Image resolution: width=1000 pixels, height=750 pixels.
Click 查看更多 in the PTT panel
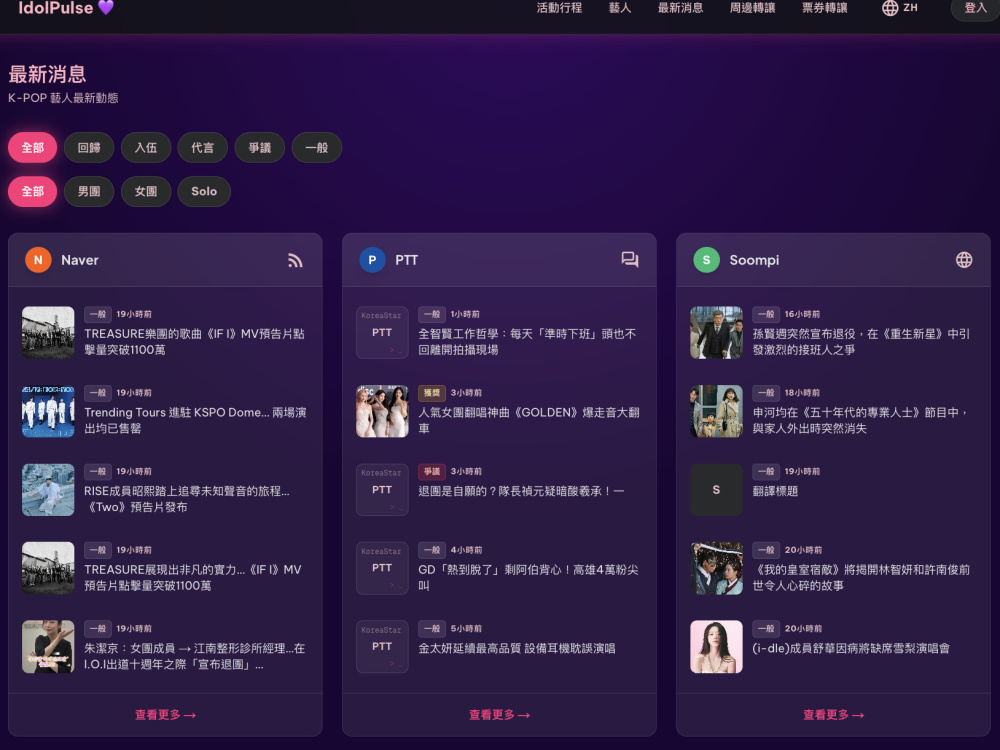pos(499,715)
